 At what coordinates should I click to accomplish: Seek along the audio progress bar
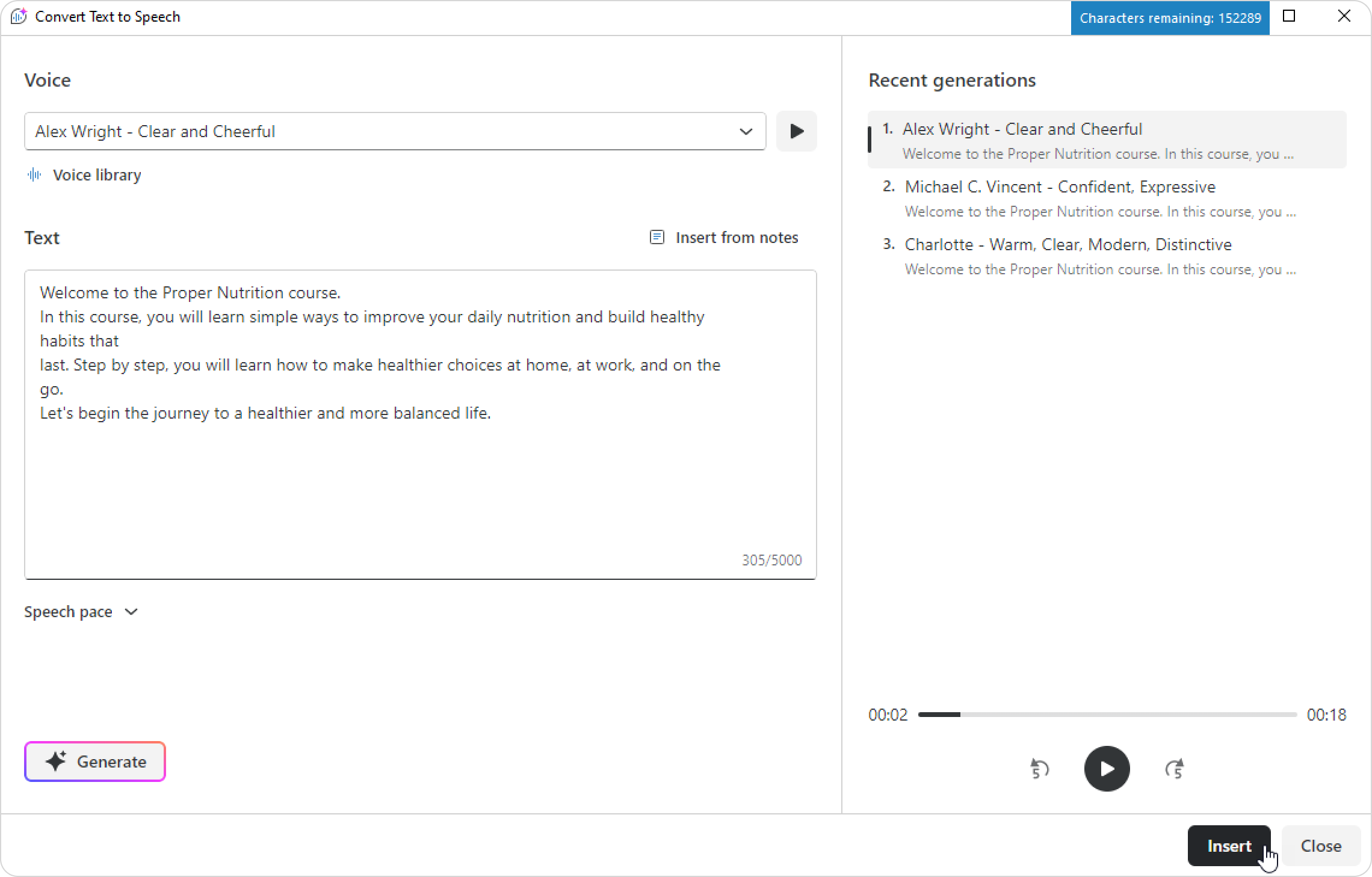(1107, 715)
